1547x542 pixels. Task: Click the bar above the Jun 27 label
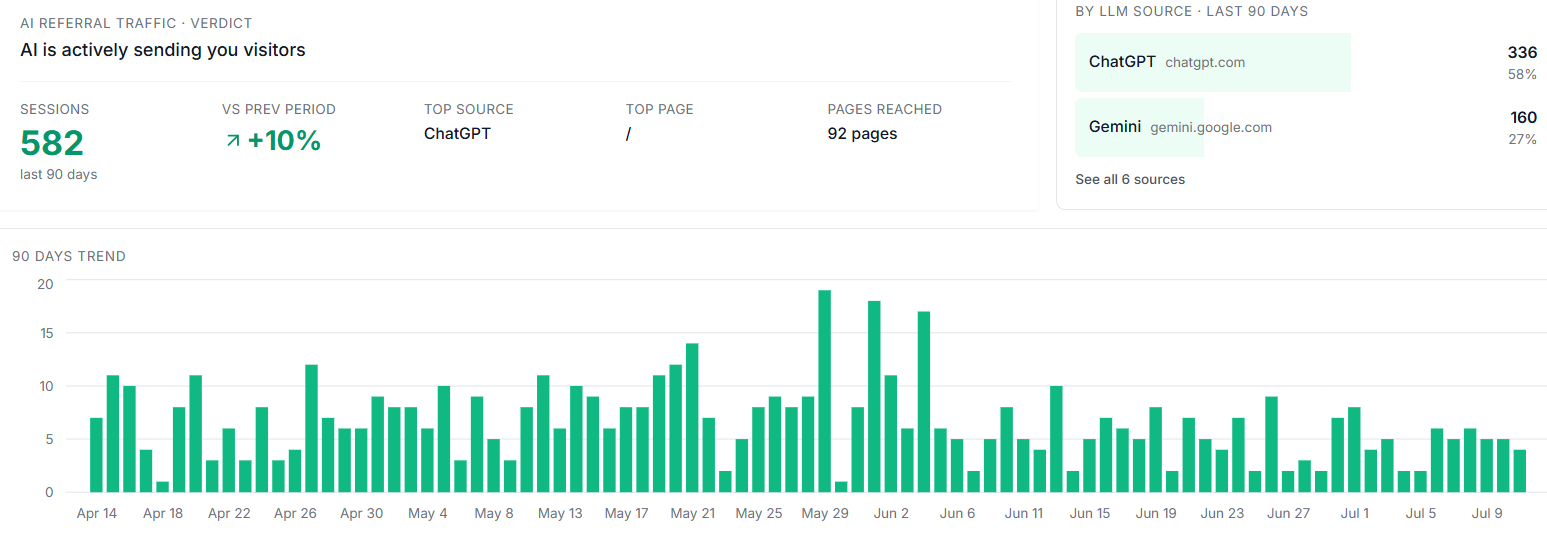pyautogui.click(x=1288, y=482)
